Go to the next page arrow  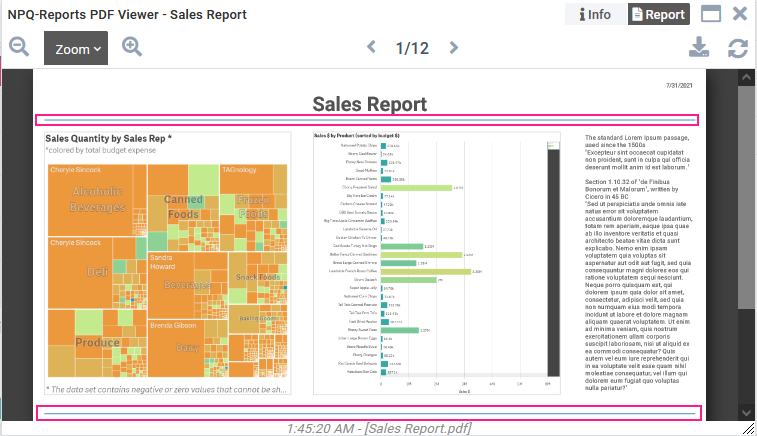(x=453, y=47)
